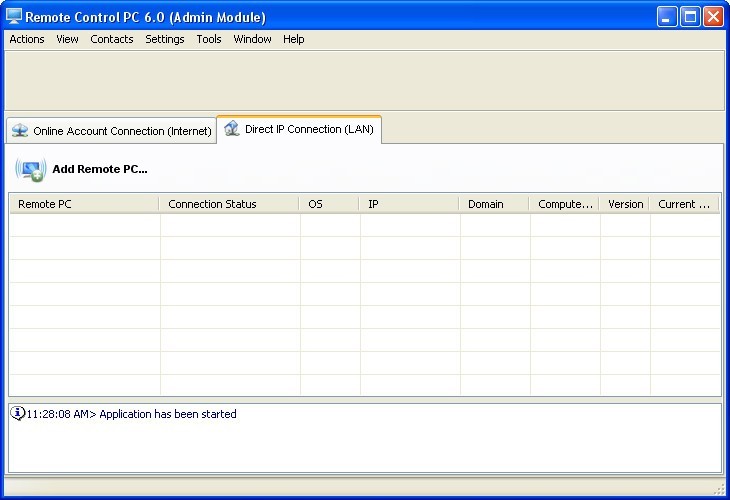Sort by Compute... column header
Viewport: 730px width, 500px height.
coord(564,204)
